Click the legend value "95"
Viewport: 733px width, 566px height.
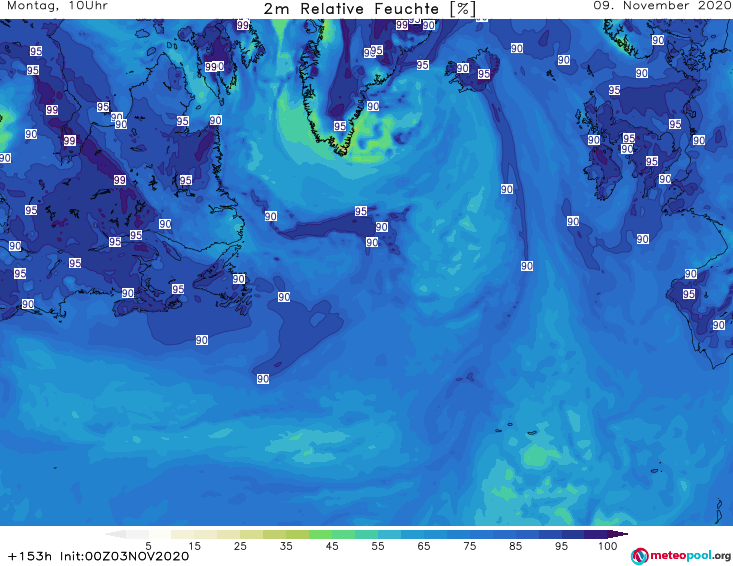coord(561,546)
